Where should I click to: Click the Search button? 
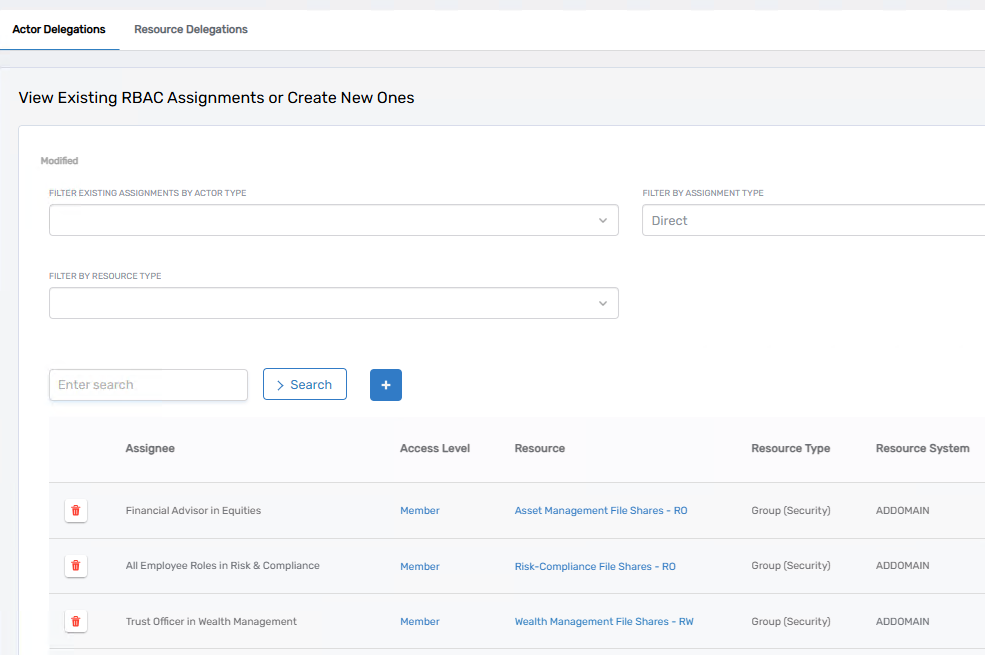pyautogui.click(x=305, y=384)
